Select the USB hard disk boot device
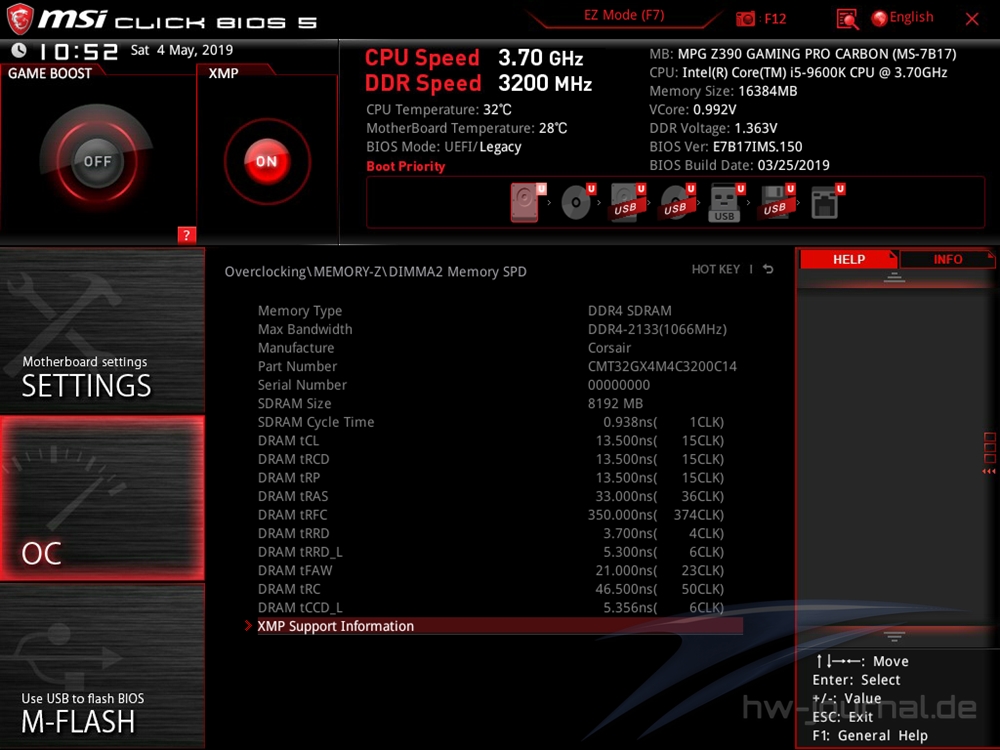Image resolution: width=1000 pixels, height=750 pixels. pyautogui.click(x=626, y=202)
